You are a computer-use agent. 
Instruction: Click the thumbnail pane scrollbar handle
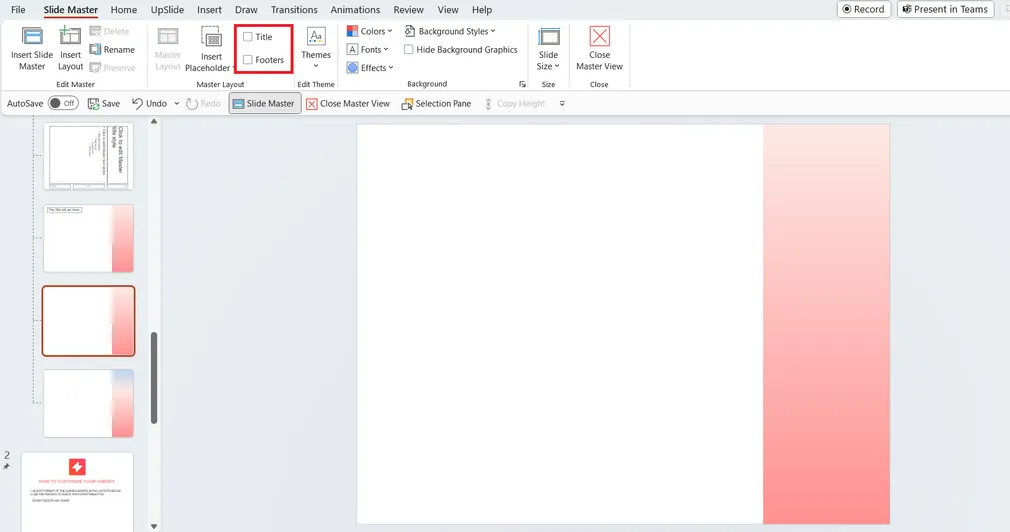[x=154, y=377]
